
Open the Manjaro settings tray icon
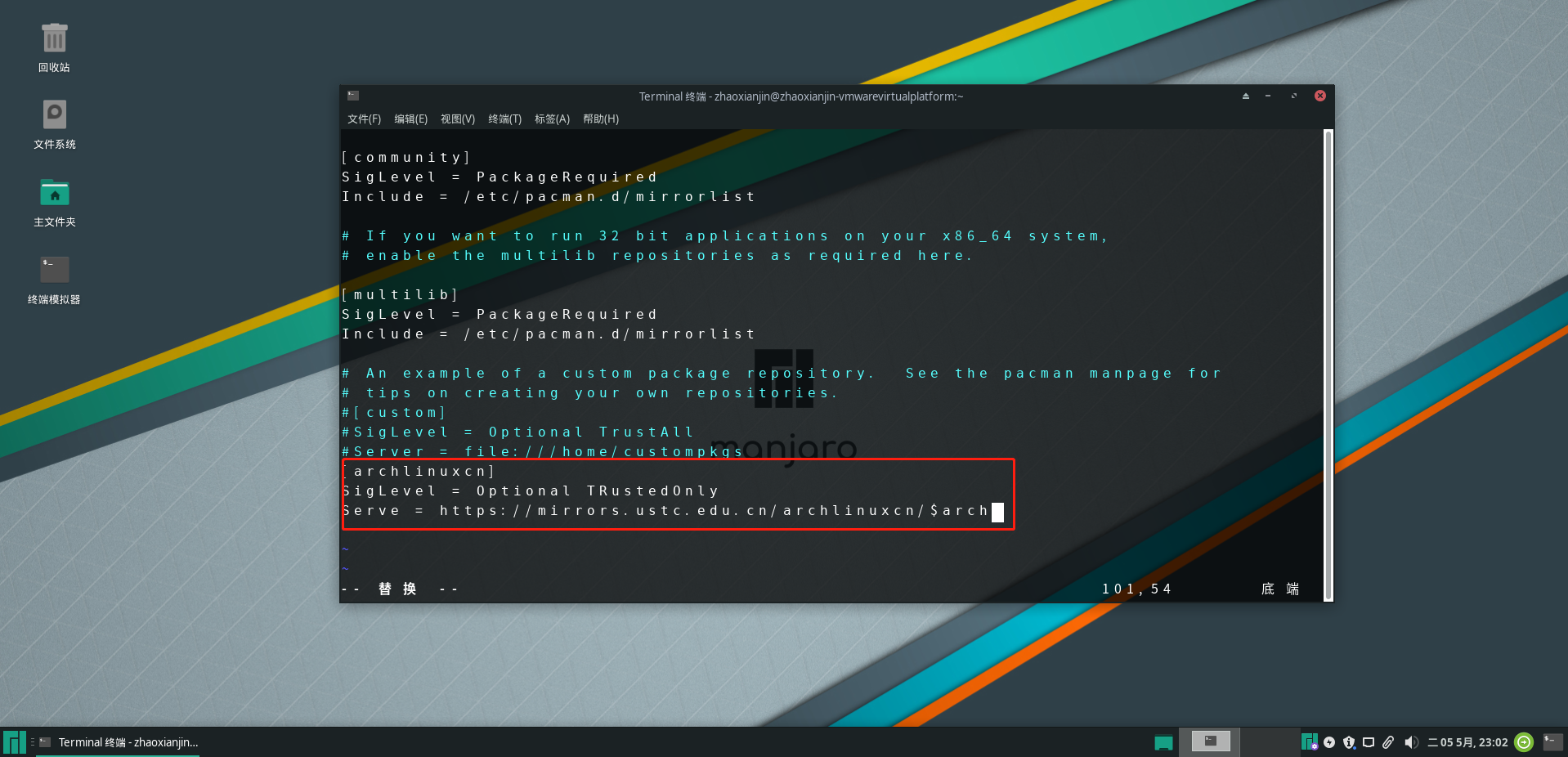1309,742
